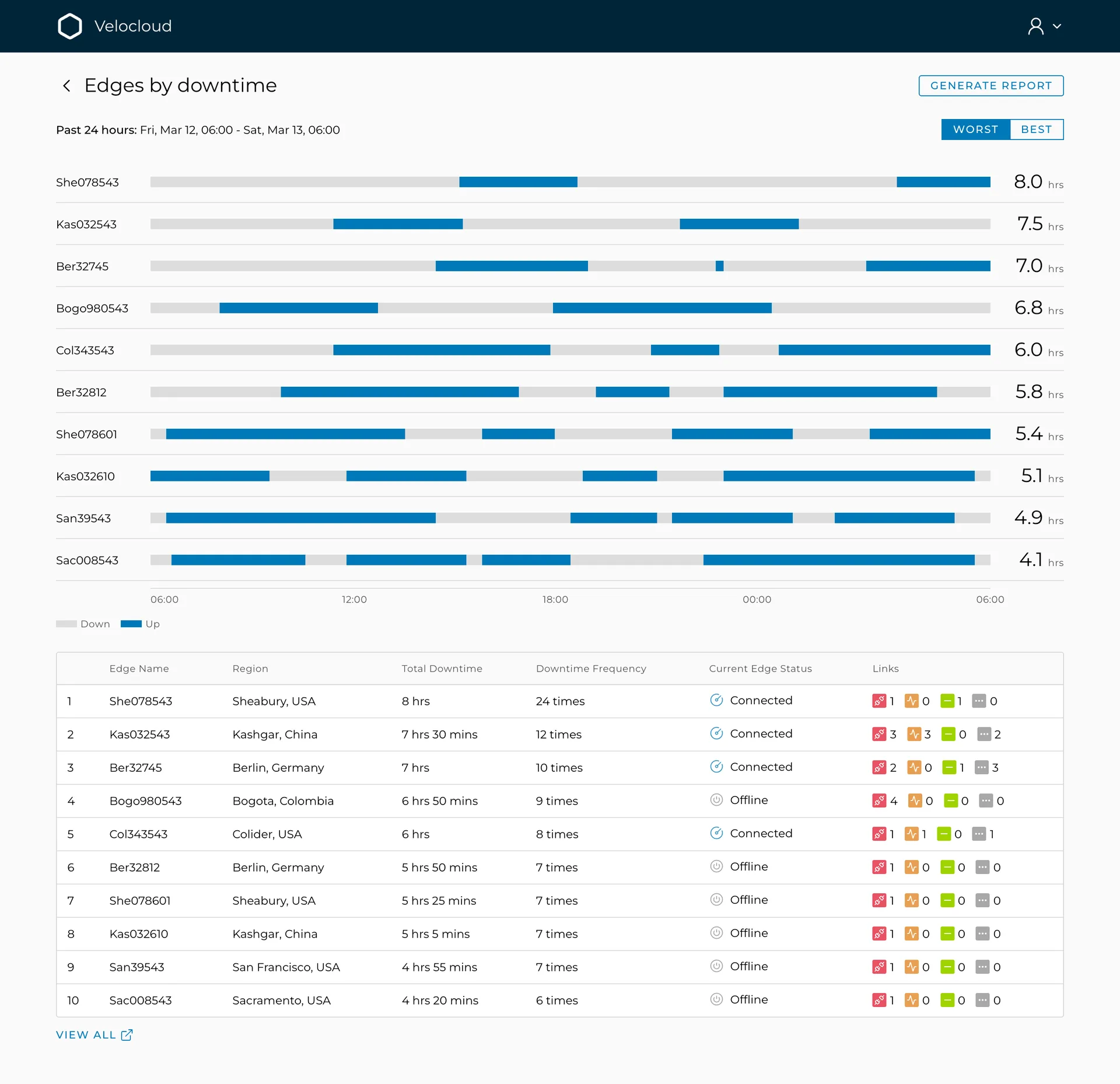Select Sac008543 timeline bar in chart

(x=570, y=560)
